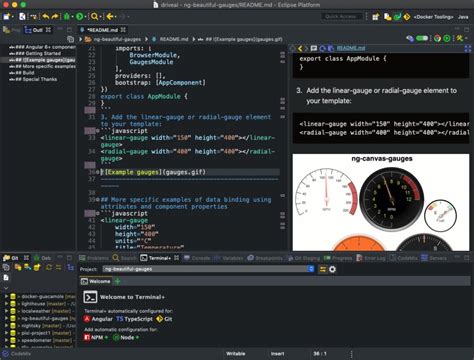Viewport: 474px width, 360px height.
Task: Add NPM automatic configuration
Action: (96, 338)
